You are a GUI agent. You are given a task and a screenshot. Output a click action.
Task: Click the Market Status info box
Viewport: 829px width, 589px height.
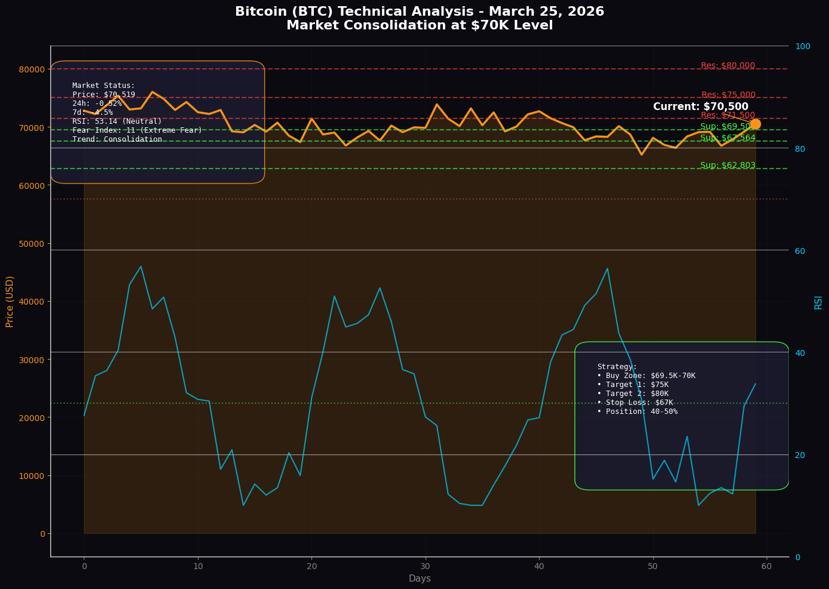pyautogui.click(x=158, y=122)
